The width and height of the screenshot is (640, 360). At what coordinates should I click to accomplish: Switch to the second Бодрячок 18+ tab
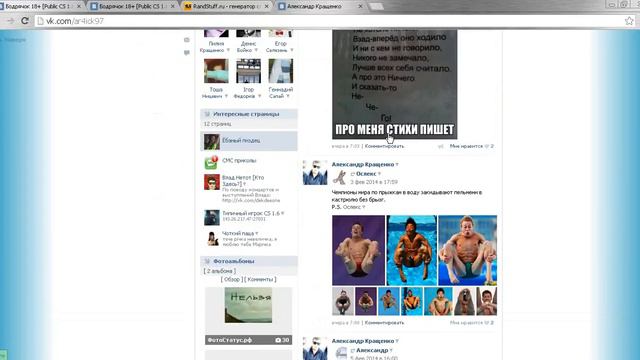tap(133, 7)
